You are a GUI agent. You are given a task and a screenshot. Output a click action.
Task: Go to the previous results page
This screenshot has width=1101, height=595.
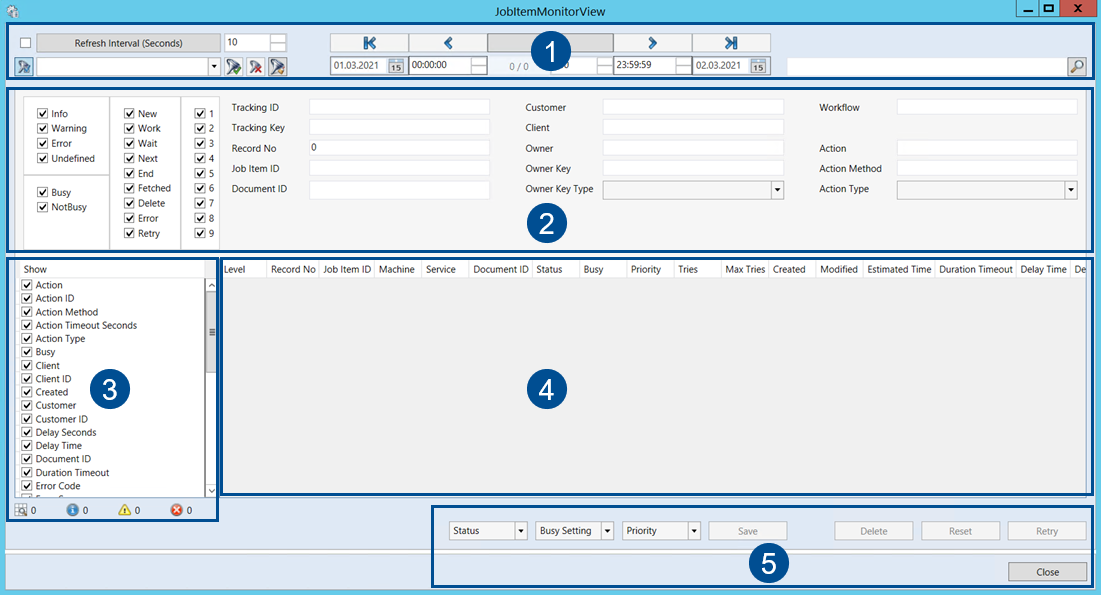tap(447, 43)
